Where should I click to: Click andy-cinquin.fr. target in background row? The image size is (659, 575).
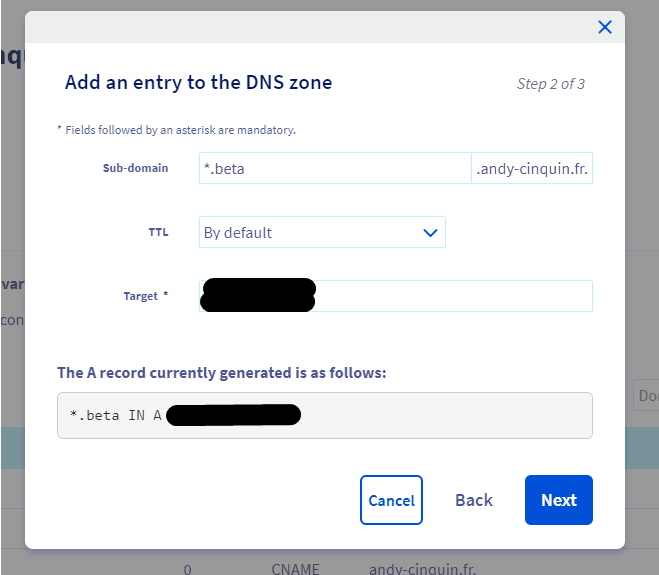click(x=422, y=569)
